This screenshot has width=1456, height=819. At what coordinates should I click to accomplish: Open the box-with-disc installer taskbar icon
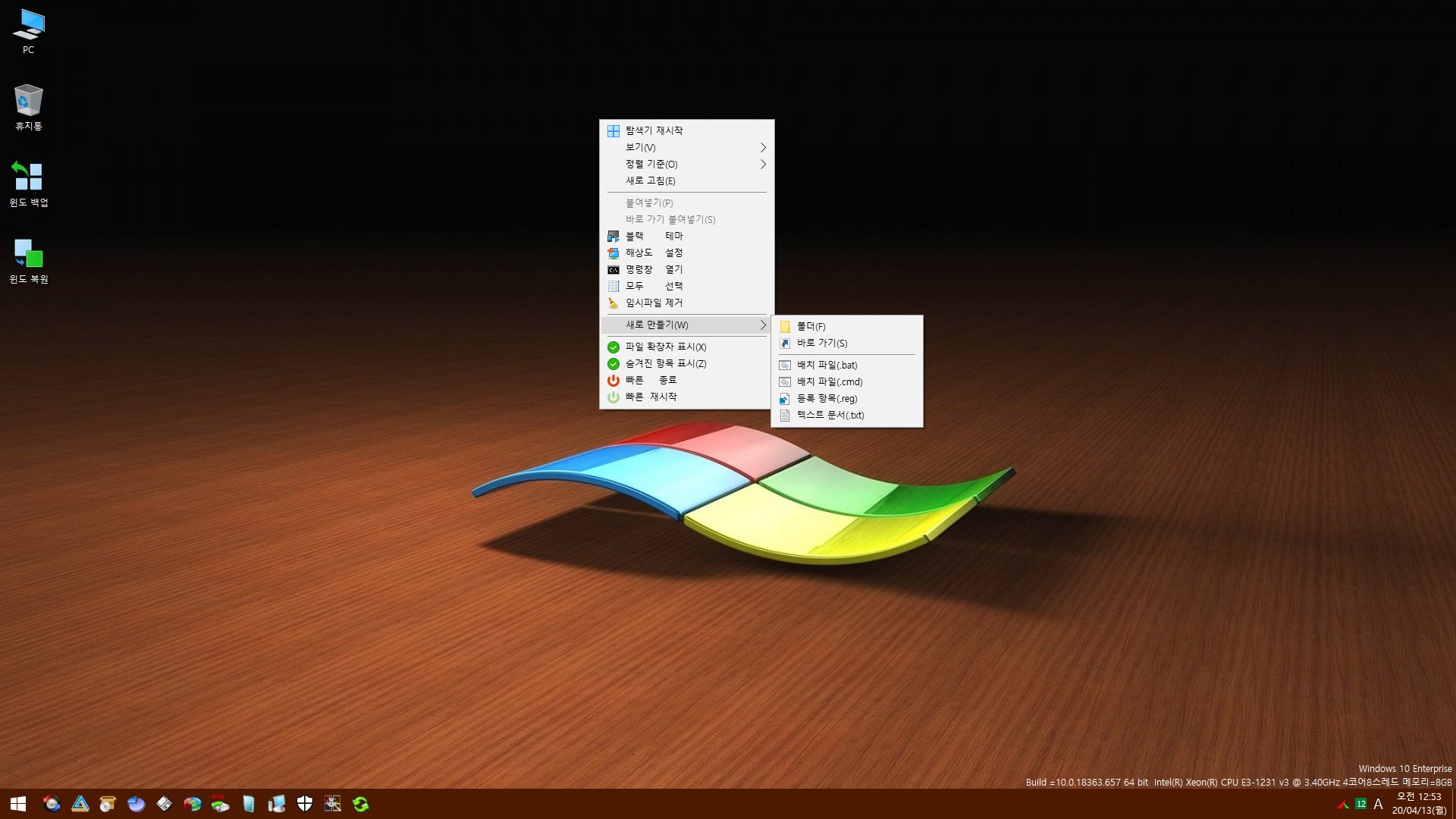108,804
